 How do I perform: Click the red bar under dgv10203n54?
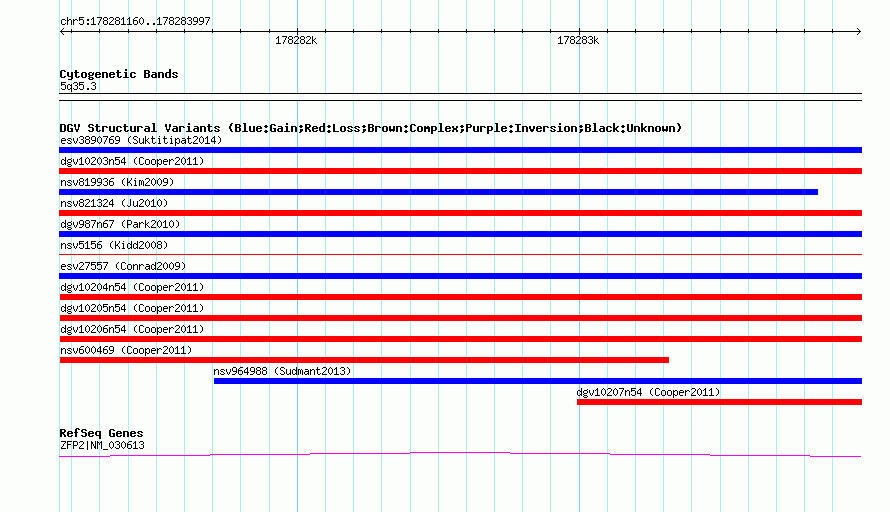[460, 171]
